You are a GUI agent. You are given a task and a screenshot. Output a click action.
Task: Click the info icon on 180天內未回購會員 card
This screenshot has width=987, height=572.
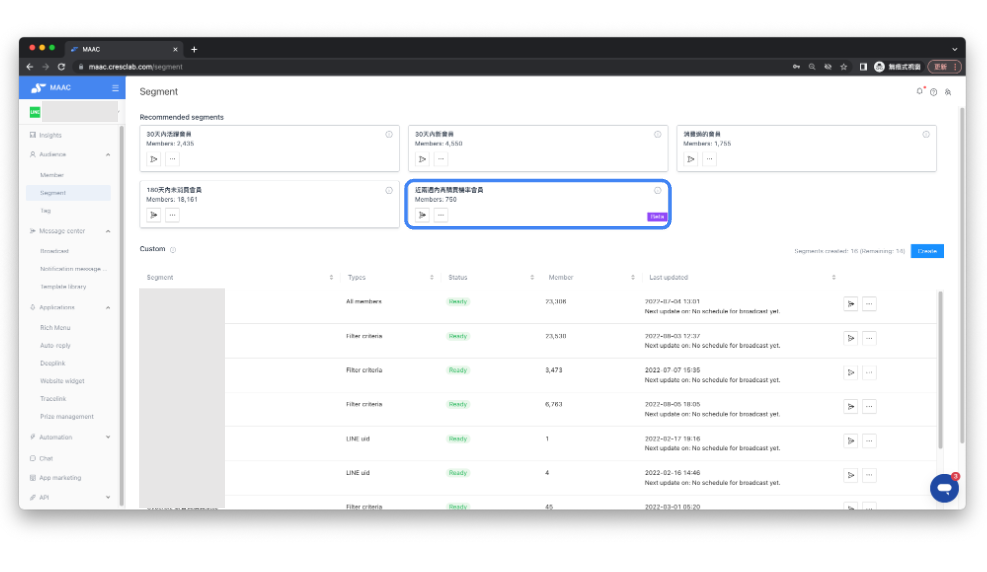coord(389,190)
